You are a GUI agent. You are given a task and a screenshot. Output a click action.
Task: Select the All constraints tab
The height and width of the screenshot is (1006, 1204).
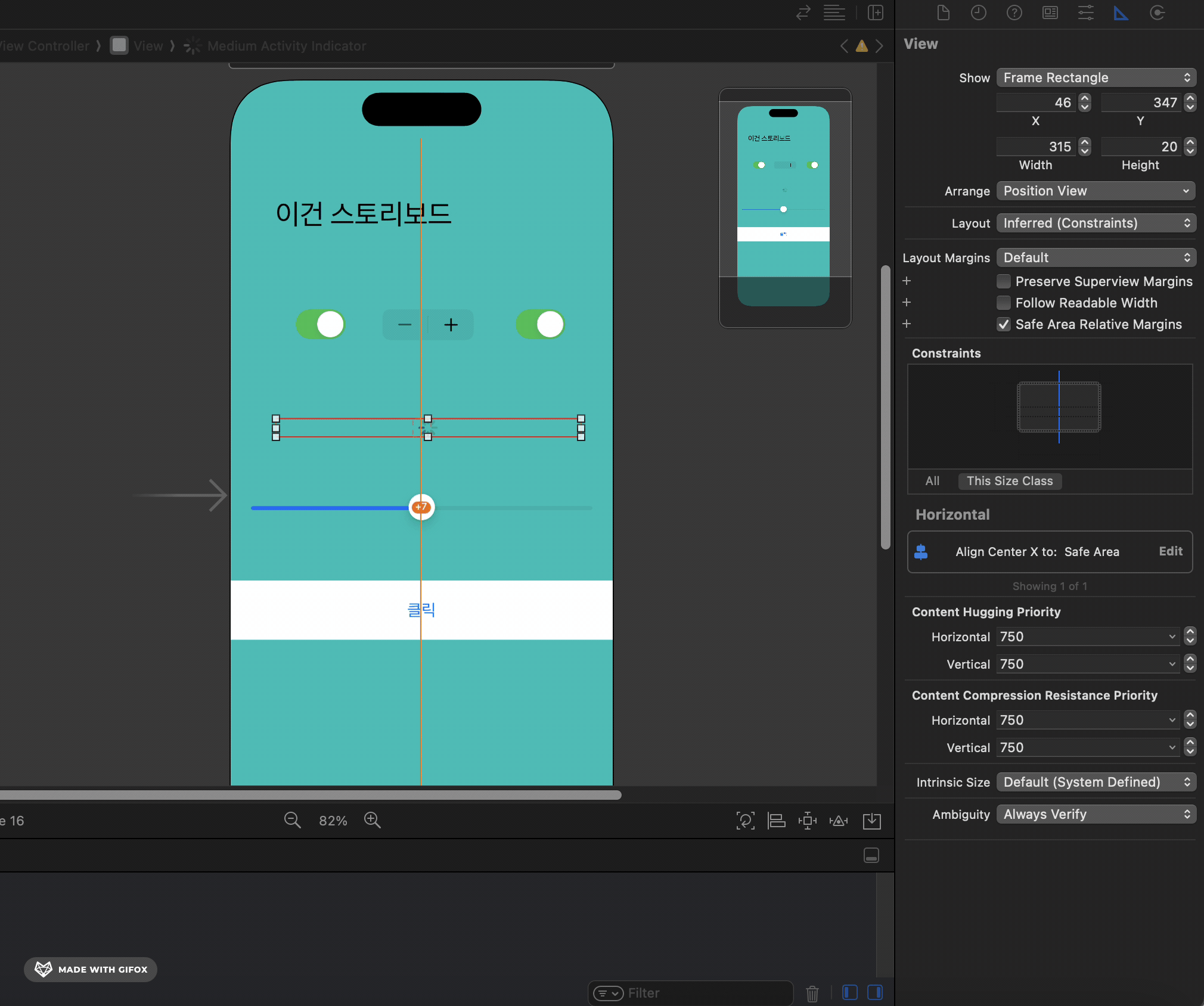[932, 481]
